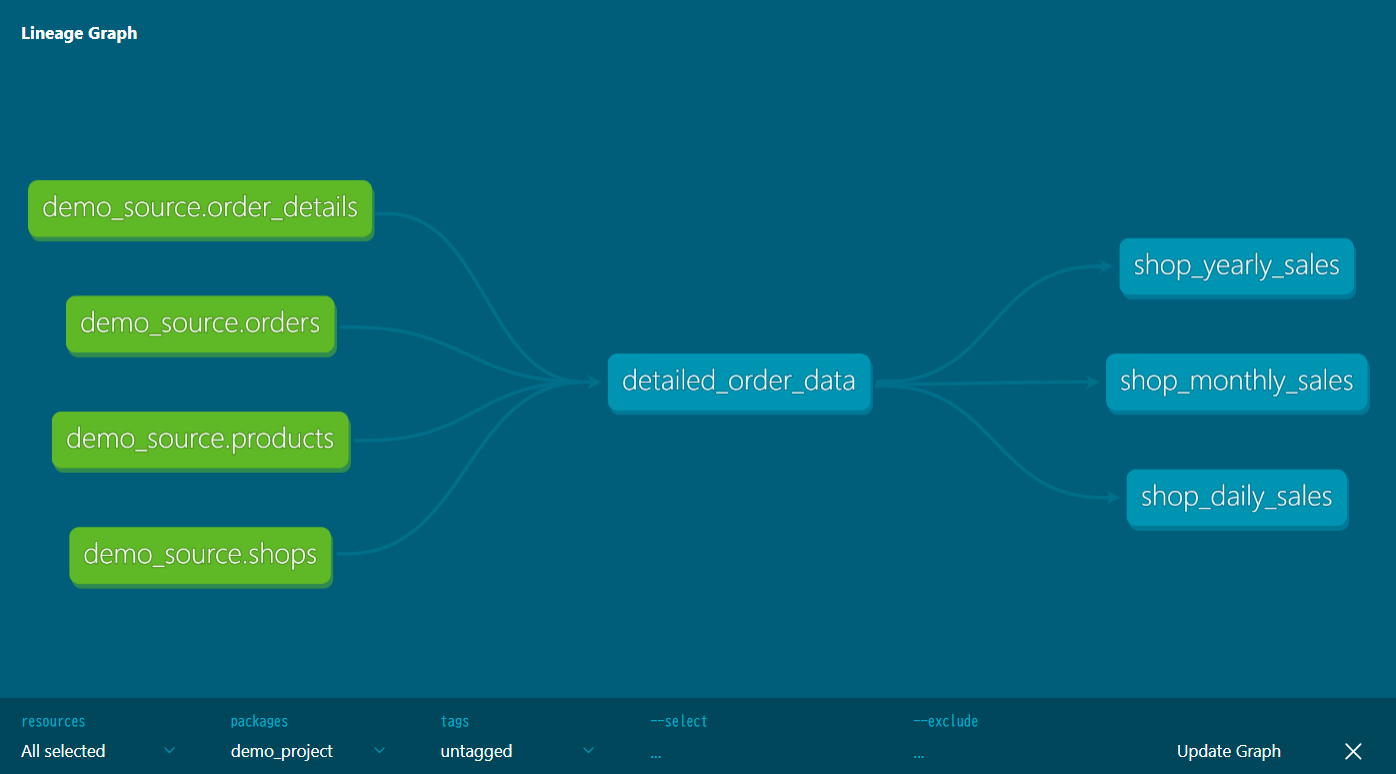Select the shop_daily_sales model node

(1236, 497)
